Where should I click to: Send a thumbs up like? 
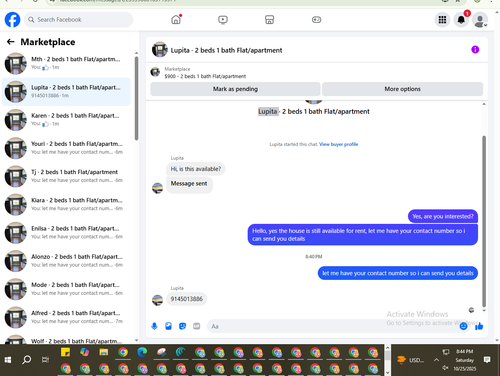(479, 326)
